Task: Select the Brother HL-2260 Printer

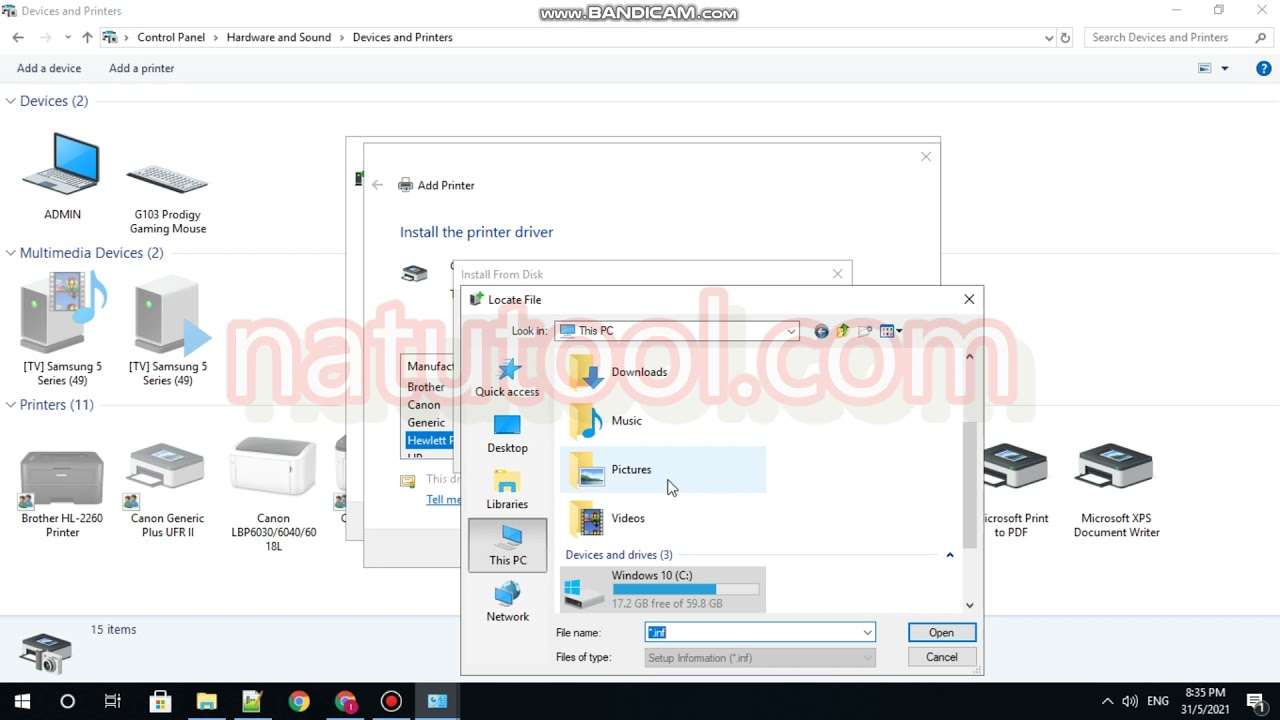Action: pos(62,493)
